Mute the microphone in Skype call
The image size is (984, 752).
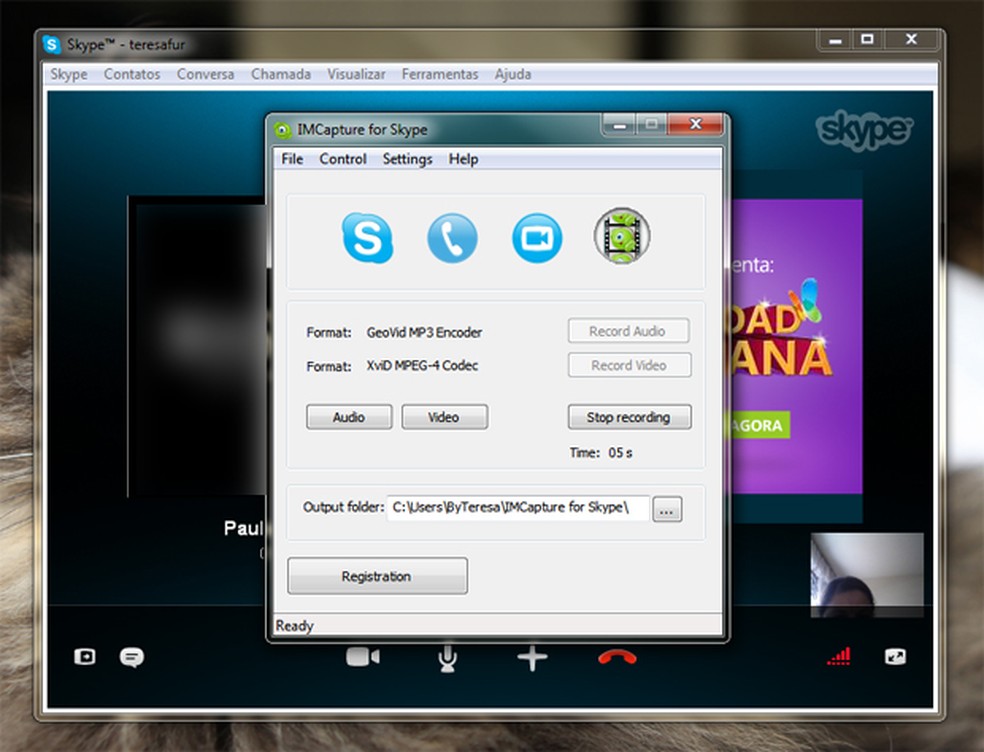click(447, 658)
